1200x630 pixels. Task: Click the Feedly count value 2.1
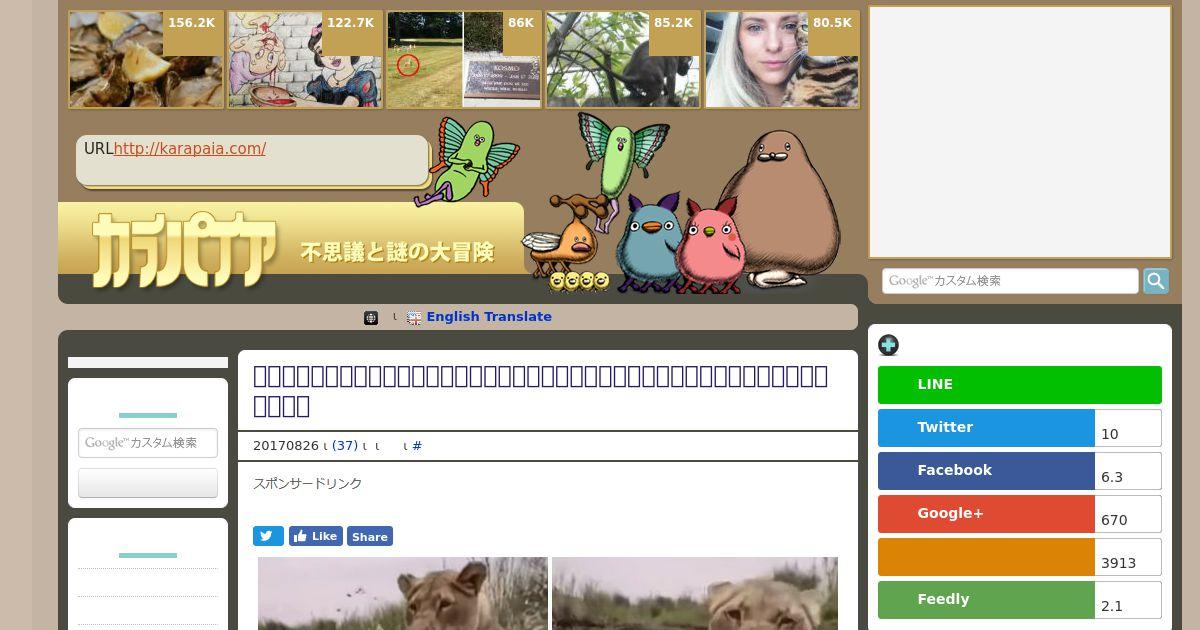click(1112, 606)
